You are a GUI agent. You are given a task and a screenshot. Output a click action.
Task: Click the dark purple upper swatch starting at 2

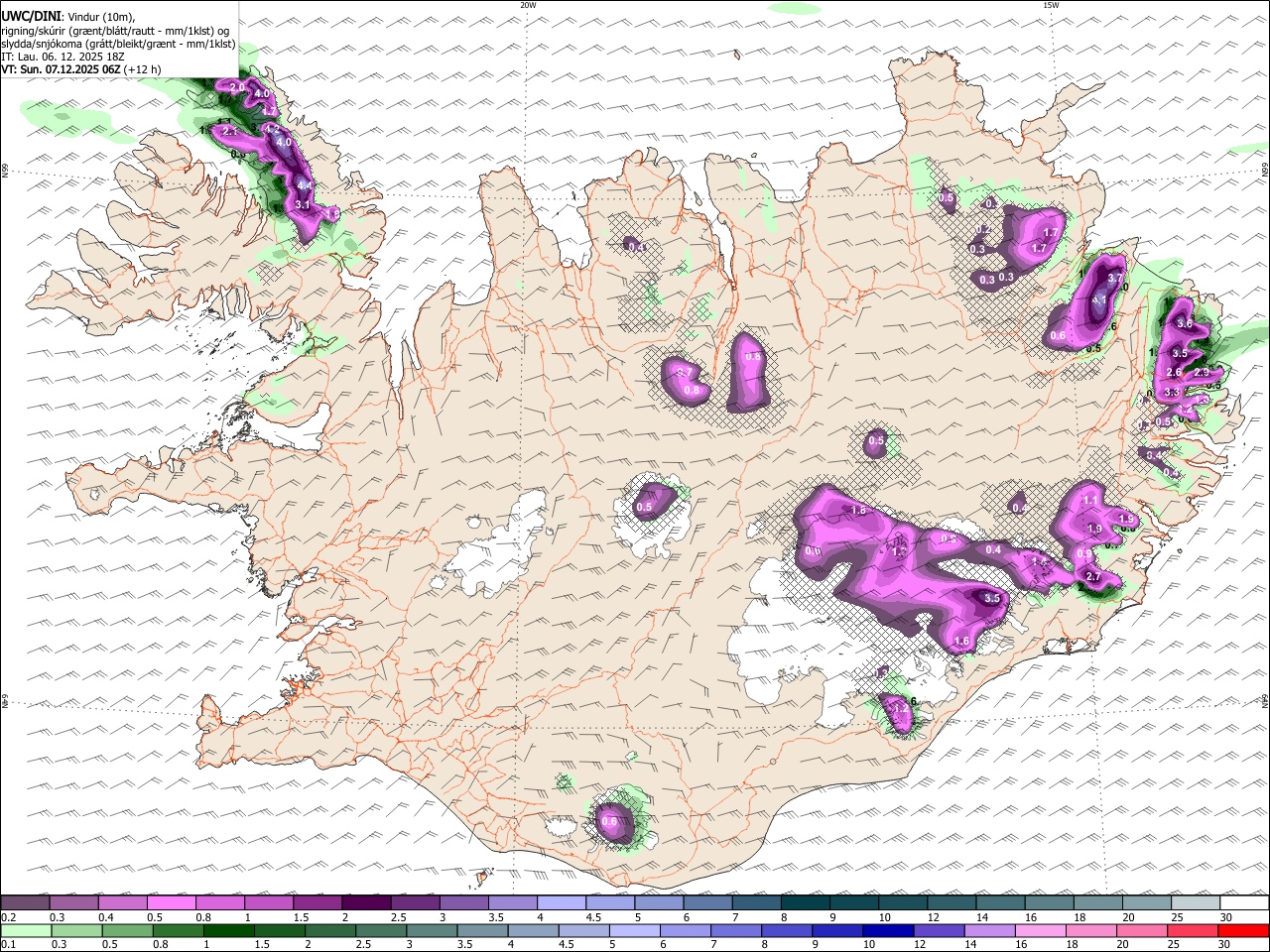365,903
